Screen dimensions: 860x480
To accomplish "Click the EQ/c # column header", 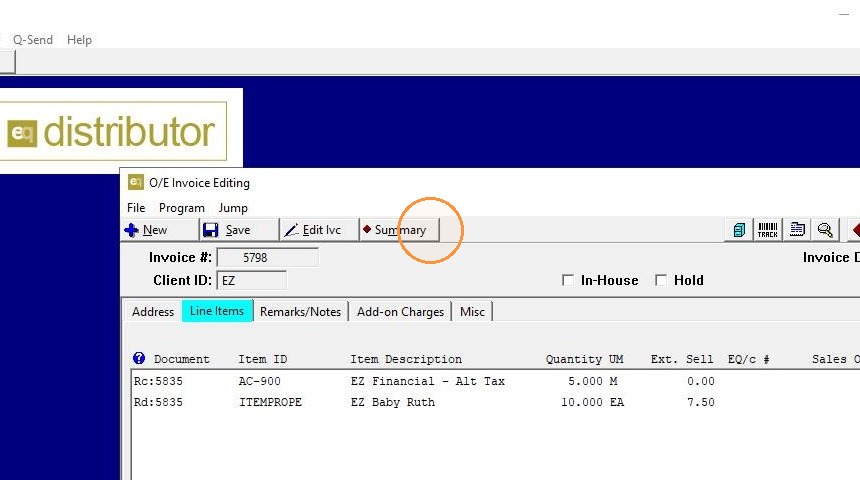I will pos(749,359).
